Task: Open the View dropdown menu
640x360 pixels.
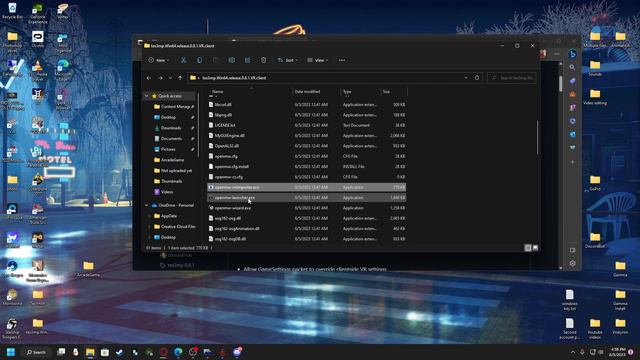Action: point(318,60)
